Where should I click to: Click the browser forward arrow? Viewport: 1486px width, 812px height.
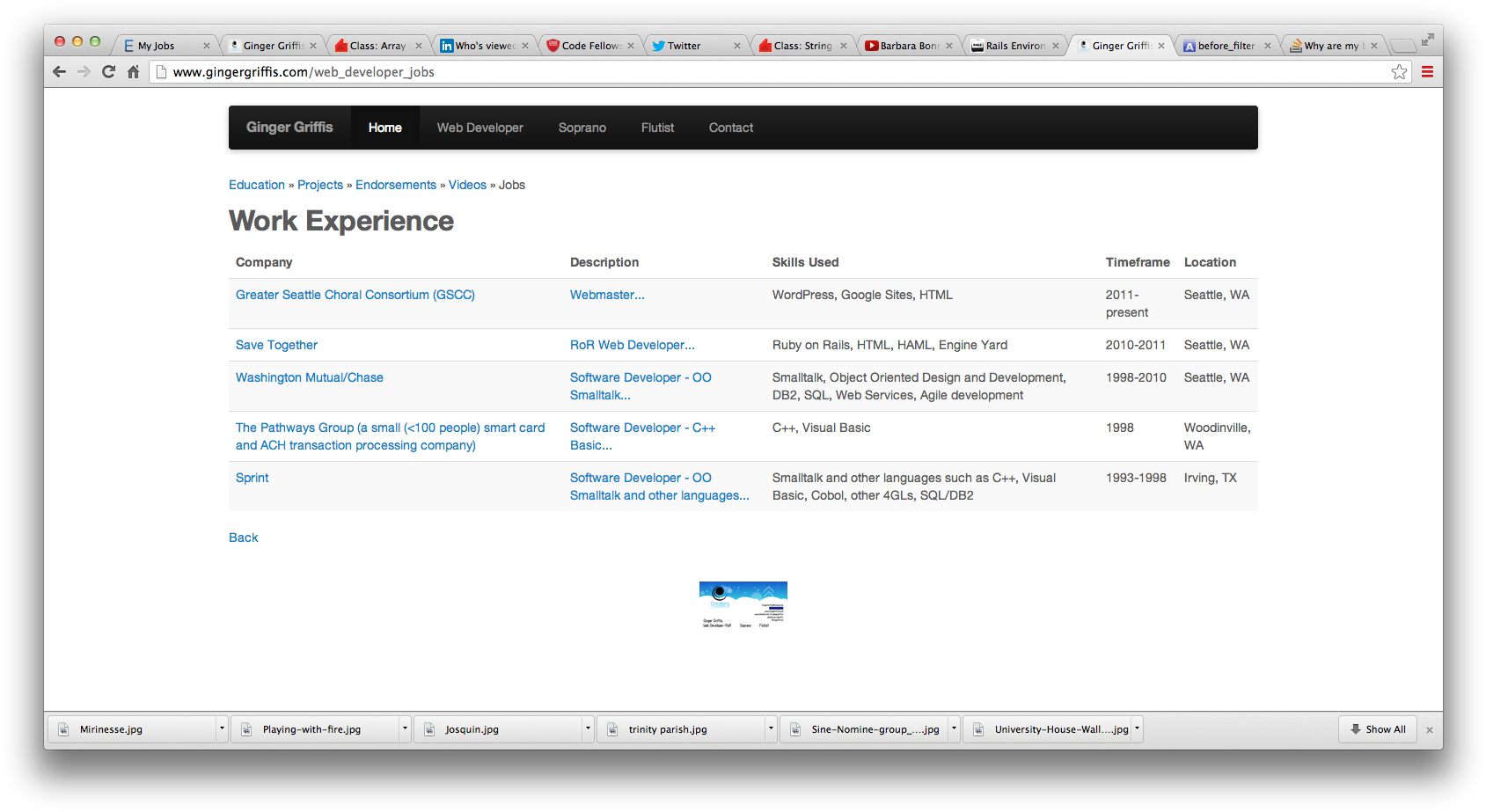click(84, 72)
